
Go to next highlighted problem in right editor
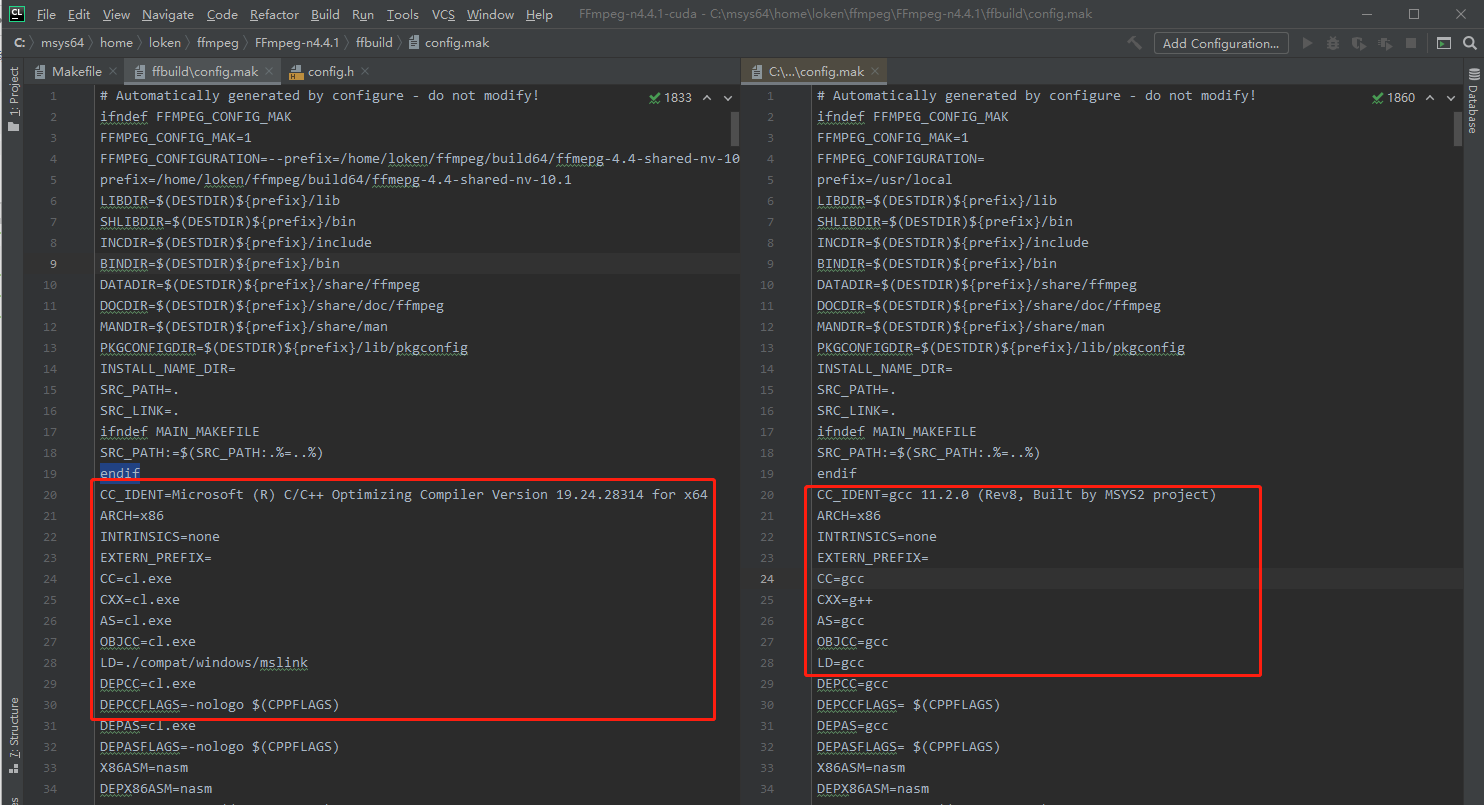click(1451, 97)
